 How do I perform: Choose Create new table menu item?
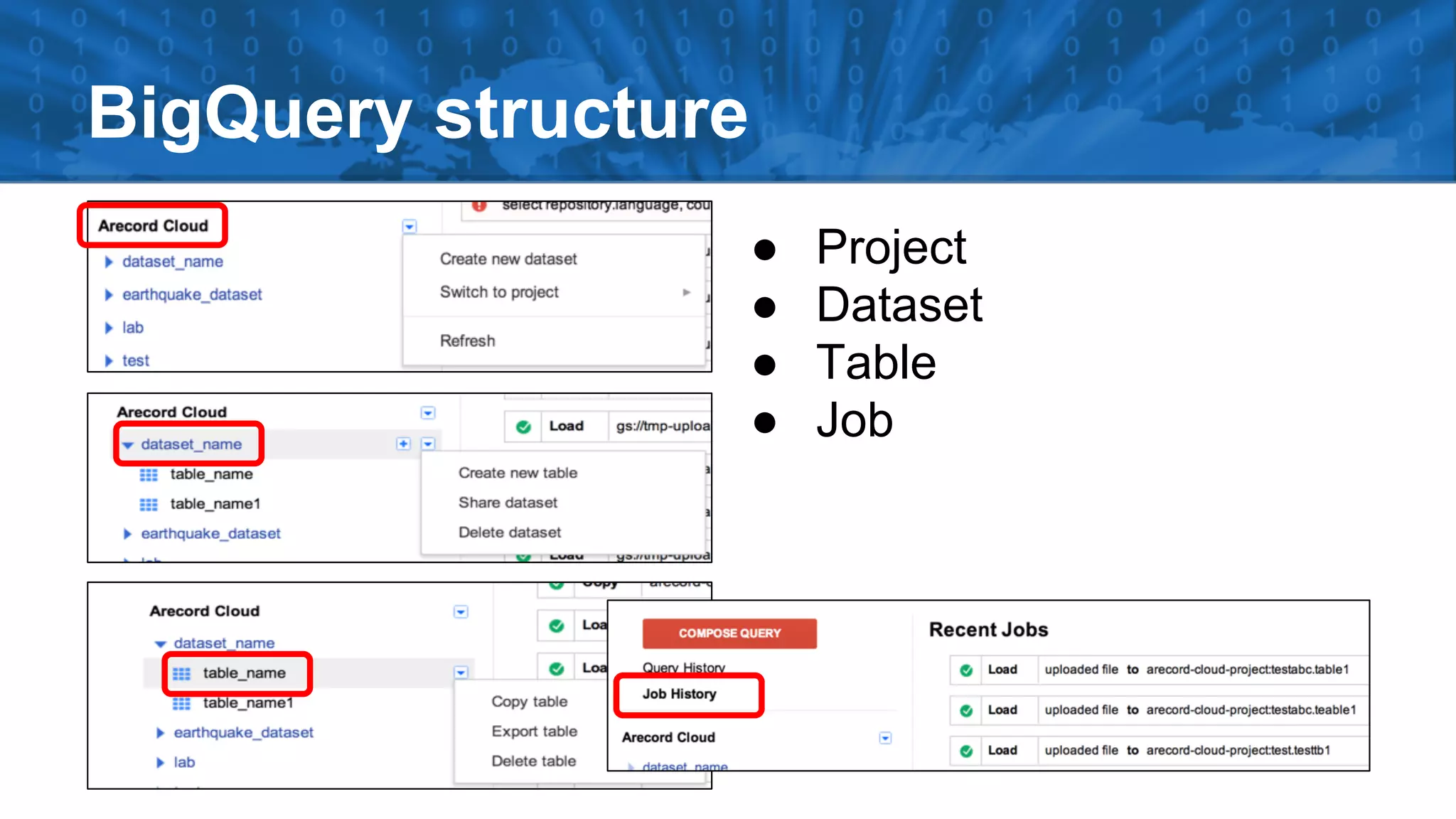518,473
